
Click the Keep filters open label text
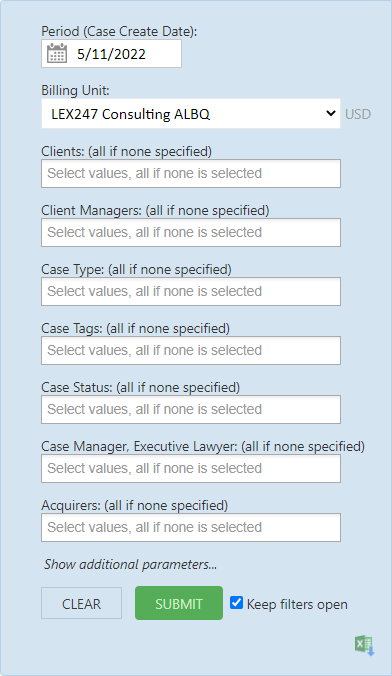click(297, 604)
